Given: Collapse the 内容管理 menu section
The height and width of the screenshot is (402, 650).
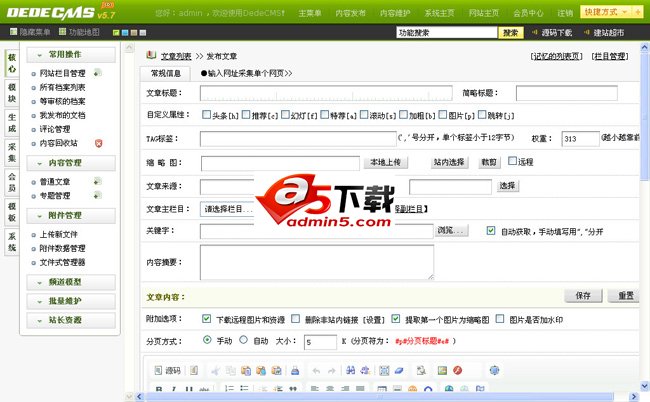Looking at the screenshot, I should 71,163.
